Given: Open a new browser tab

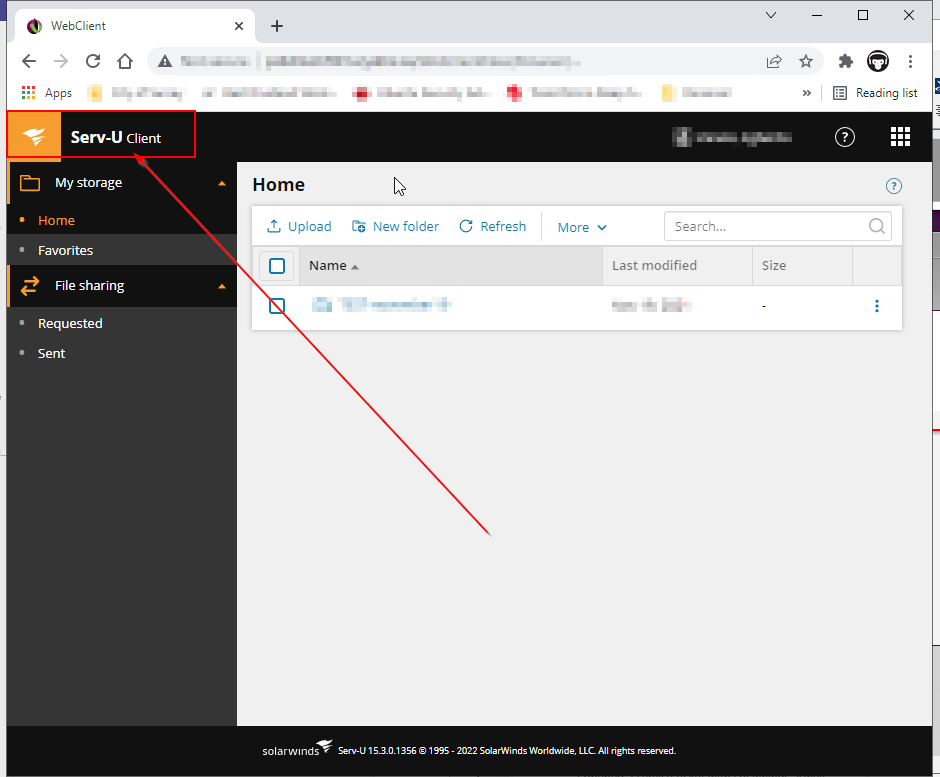Looking at the screenshot, I should point(276,26).
